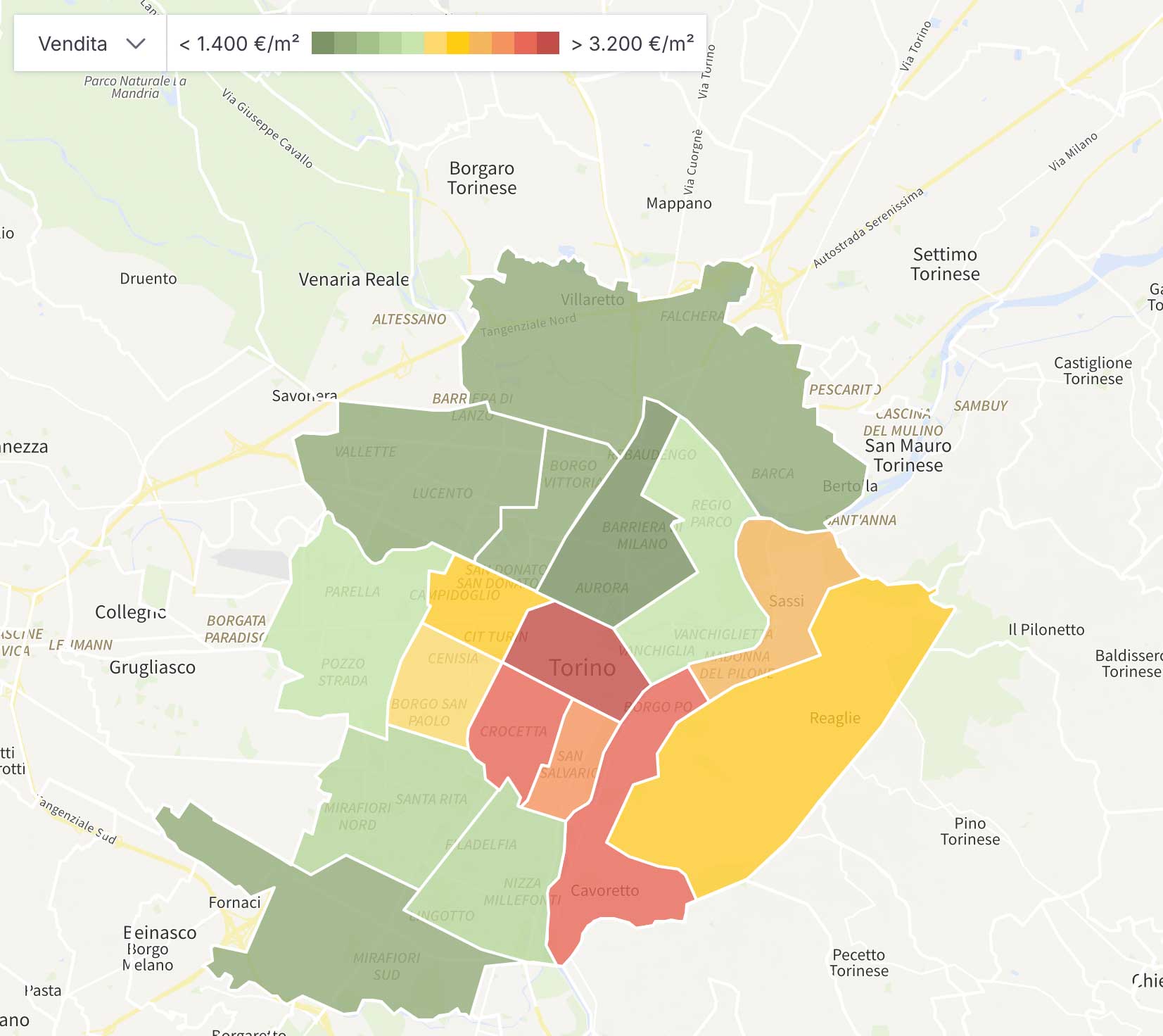
Task: Click the Settimo Torinese town label
Action: pos(944,264)
